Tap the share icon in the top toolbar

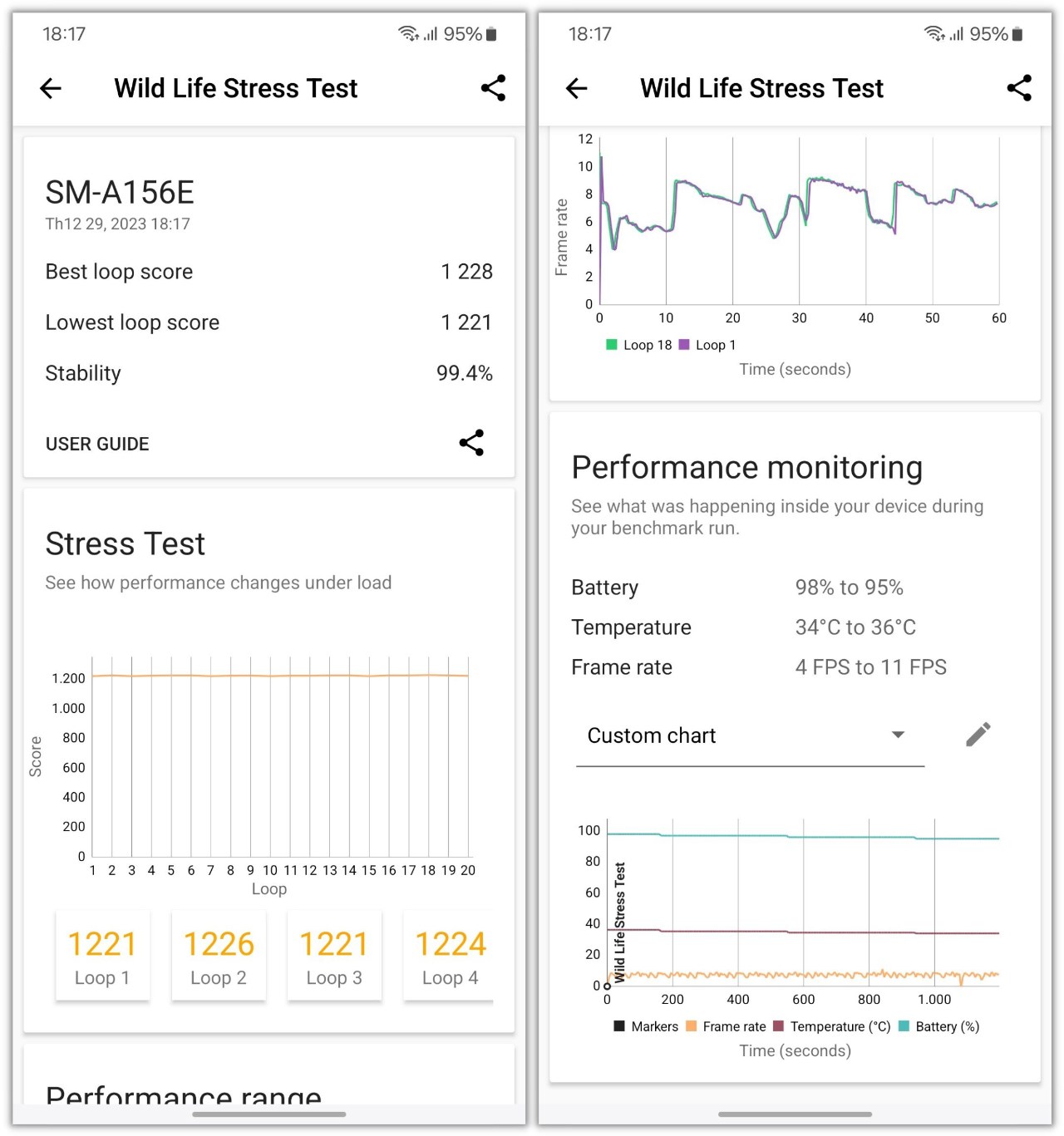click(x=493, y=88)
